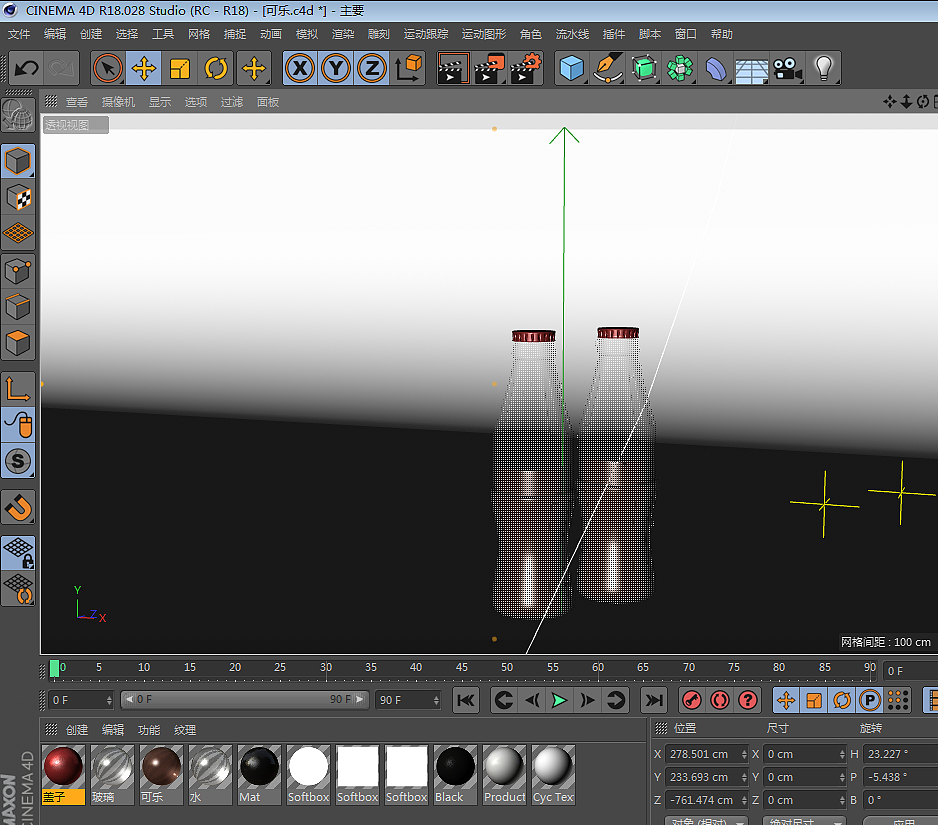Open the 插件 menu
The height and width of the screenshot is (825, 938).
[x=614, y=34]
